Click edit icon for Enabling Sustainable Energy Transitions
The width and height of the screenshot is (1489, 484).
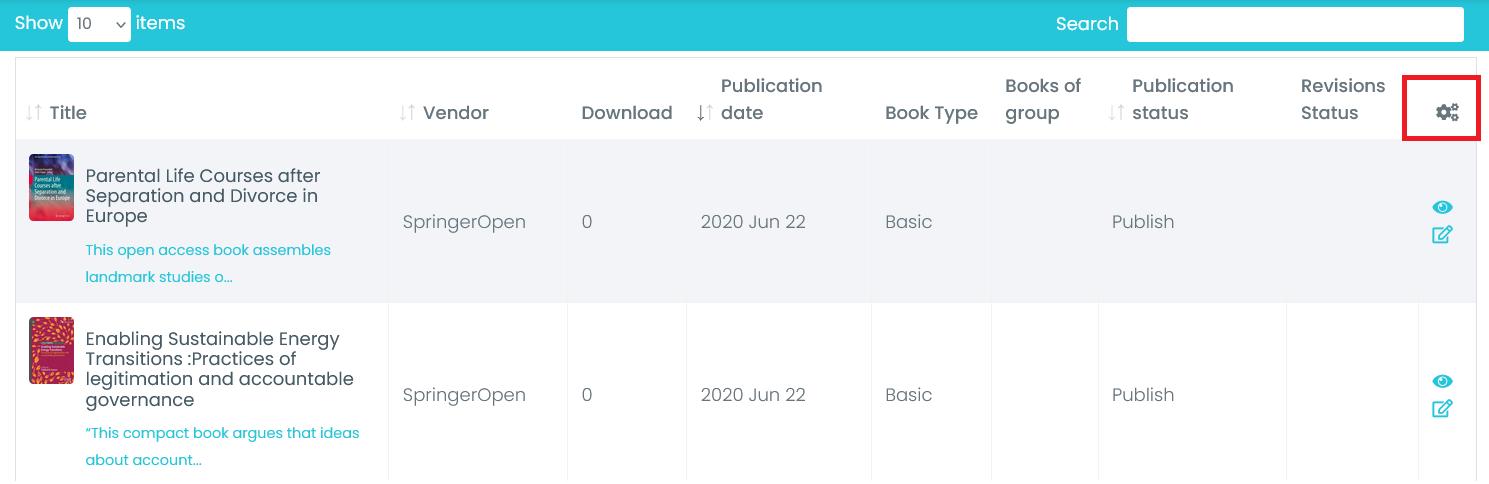coord(1442,408)
